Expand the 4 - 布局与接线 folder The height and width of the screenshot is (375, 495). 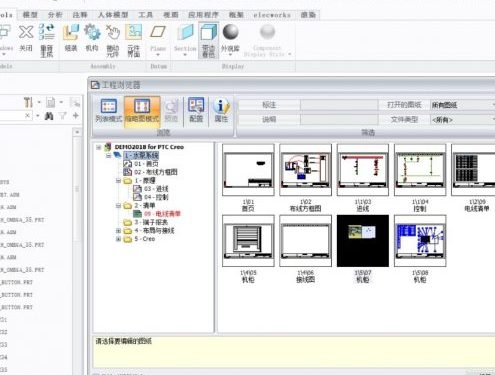118,230
